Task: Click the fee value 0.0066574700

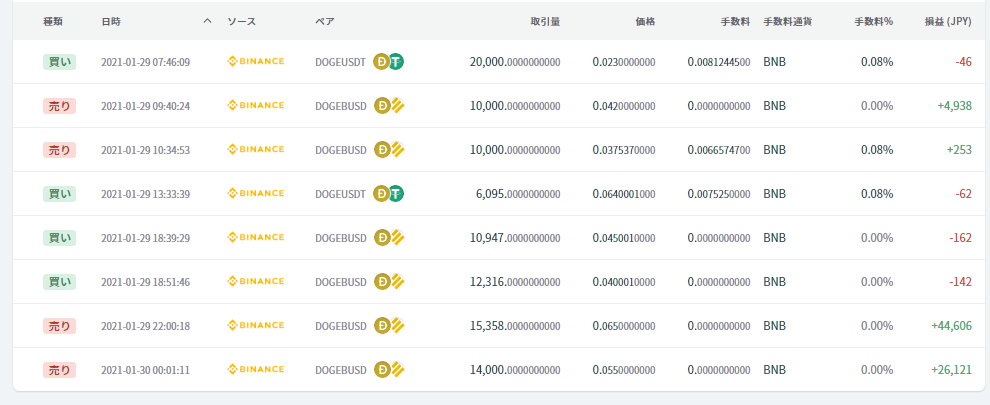Action: click(719, 150)
